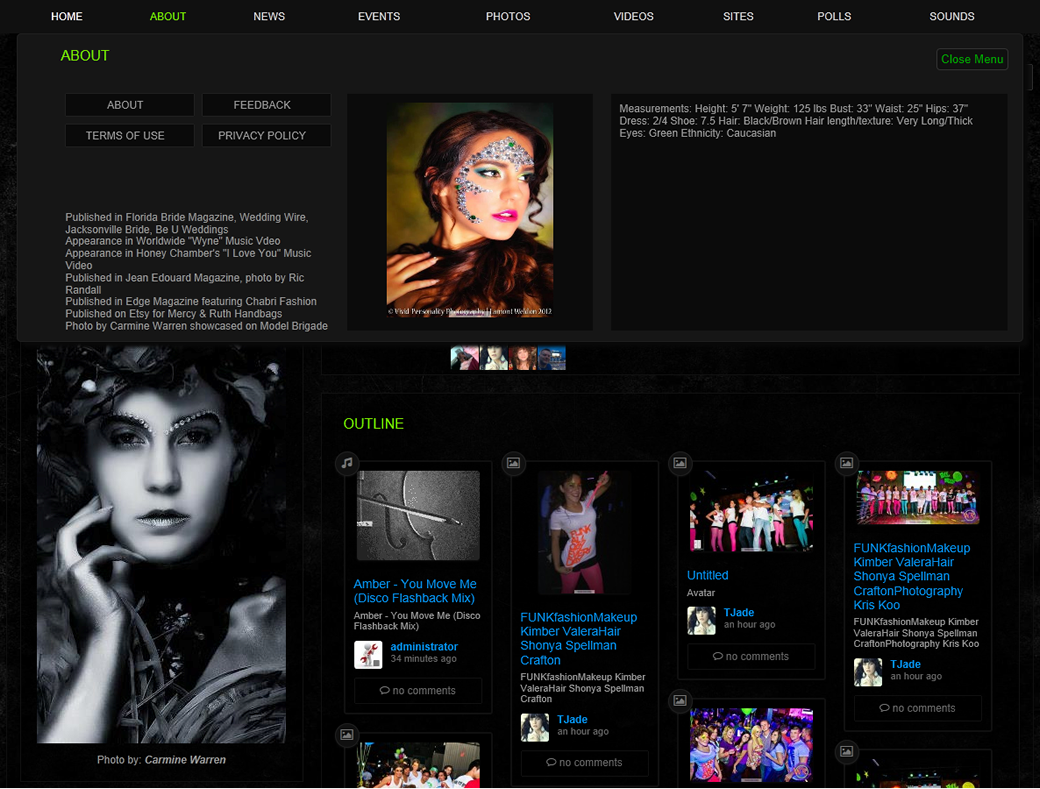The image size is (1040, 789).
Task: Click 'no comments' under the Amber track
Action: 418,690
